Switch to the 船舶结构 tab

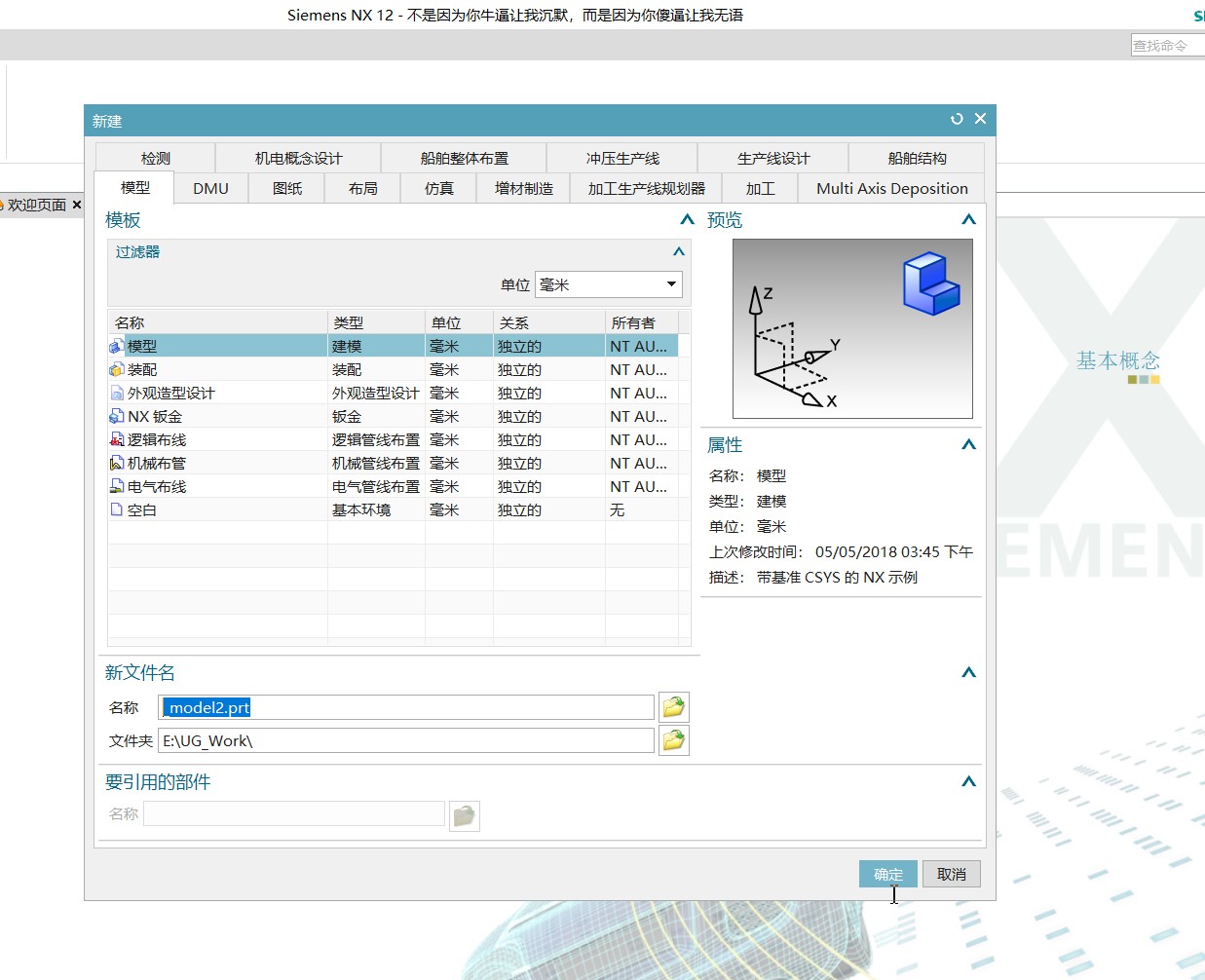(917, 158)
